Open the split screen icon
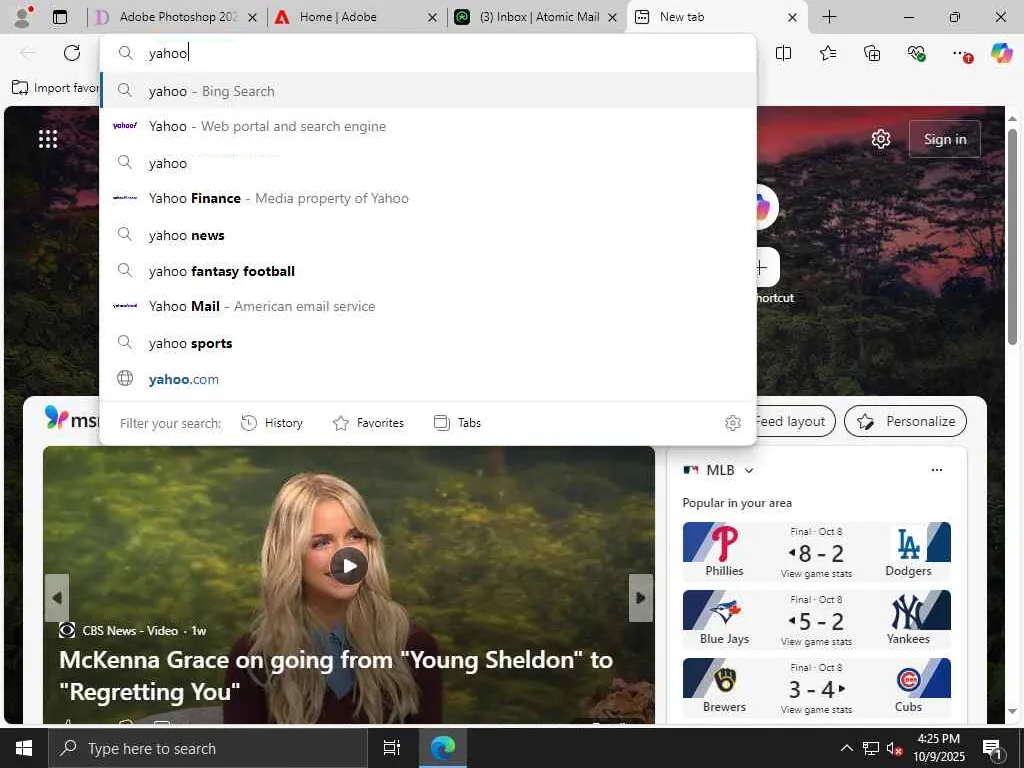This screenshot has width=1024, height=768. point(783,53)
